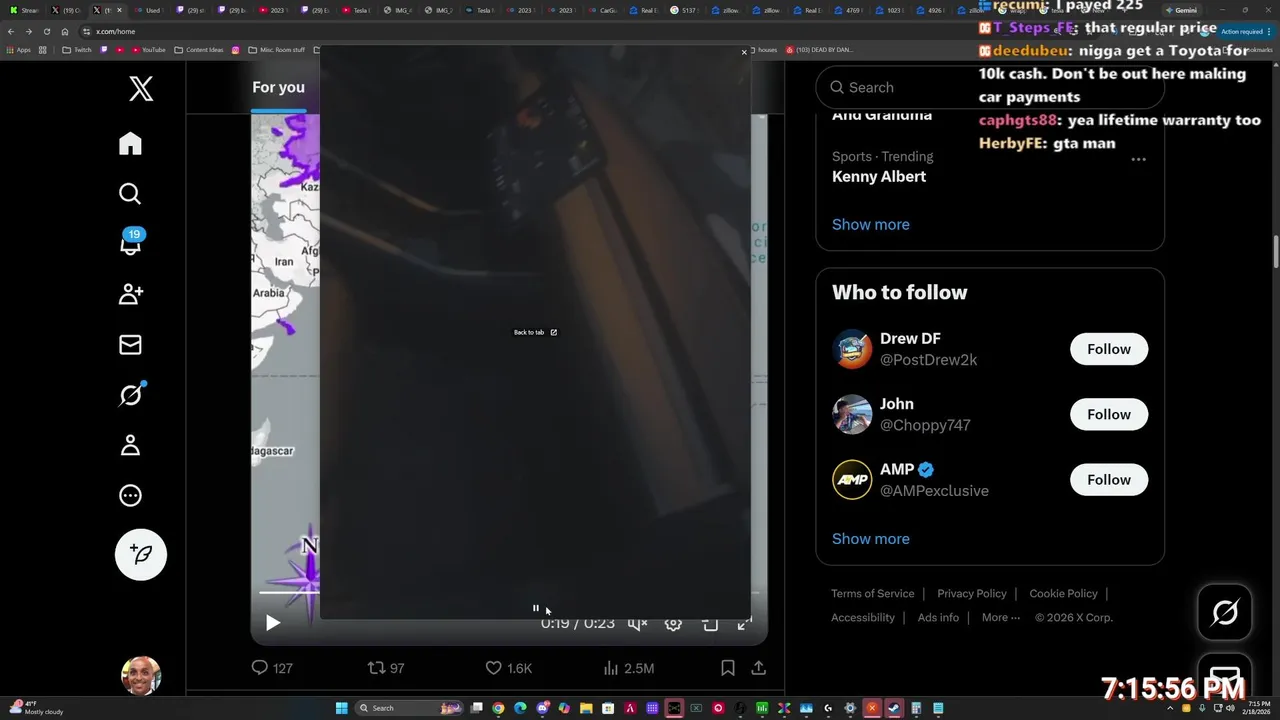Open Google Chrome from taskbar

coord(498,708)
